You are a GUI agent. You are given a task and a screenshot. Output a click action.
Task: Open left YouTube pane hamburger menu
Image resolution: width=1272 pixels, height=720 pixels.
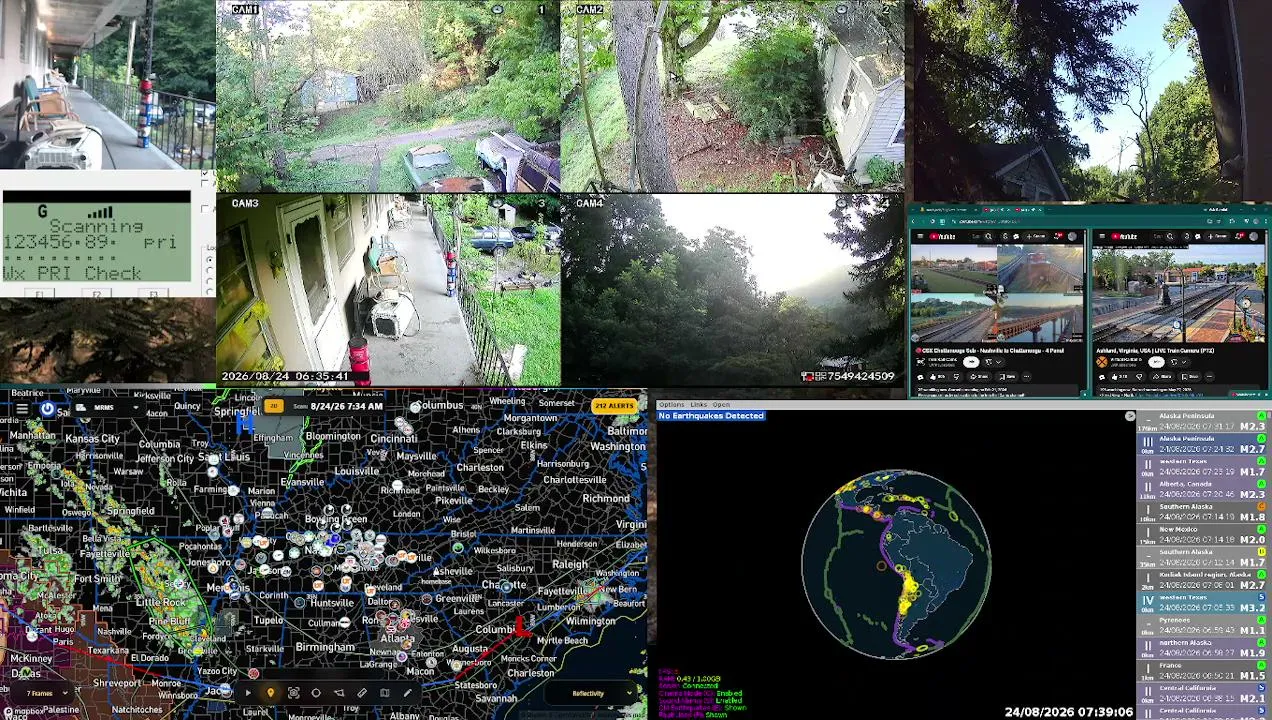click(x=920, y=236)
